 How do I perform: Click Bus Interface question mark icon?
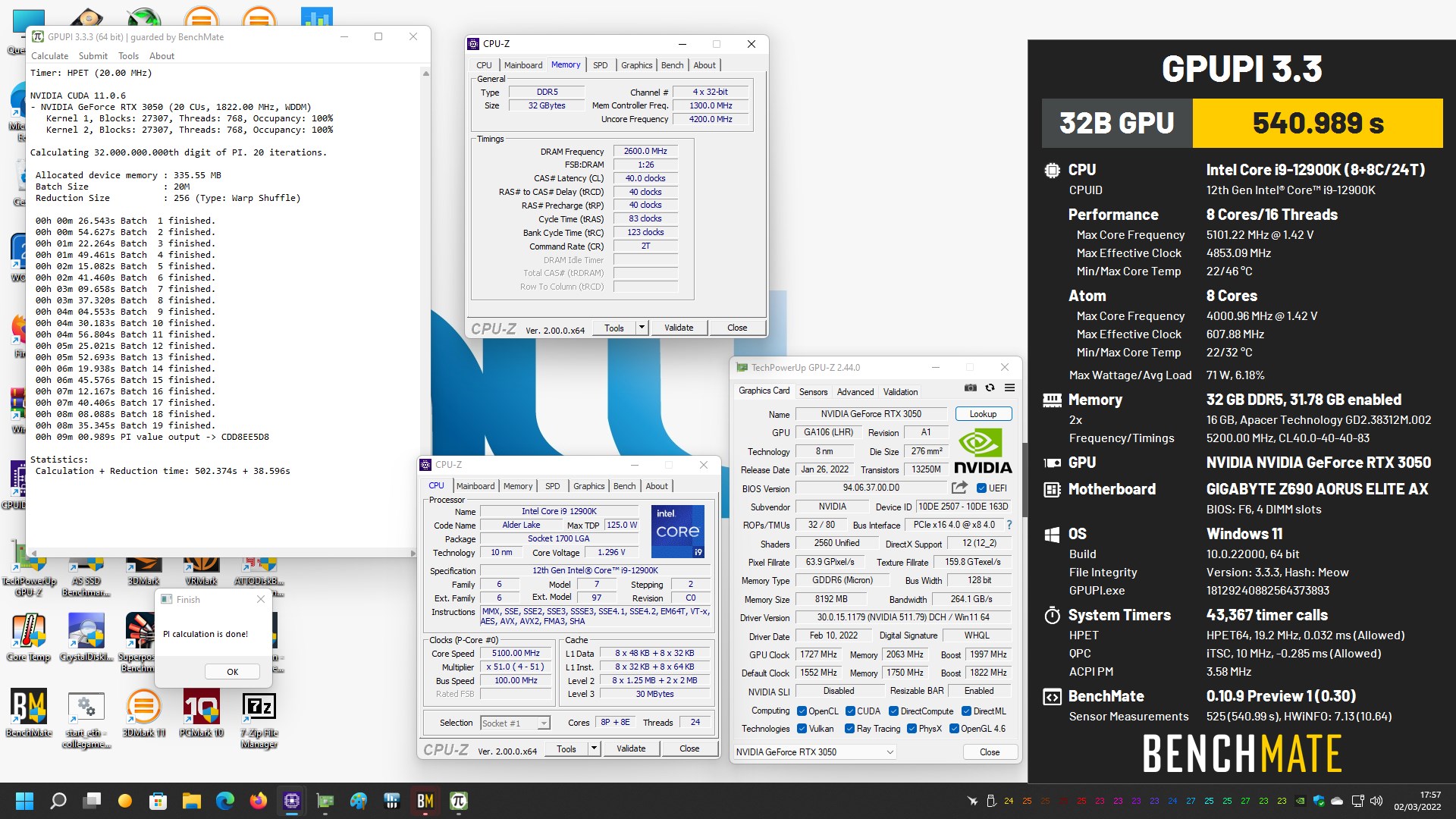click(x=1009, y=525)
